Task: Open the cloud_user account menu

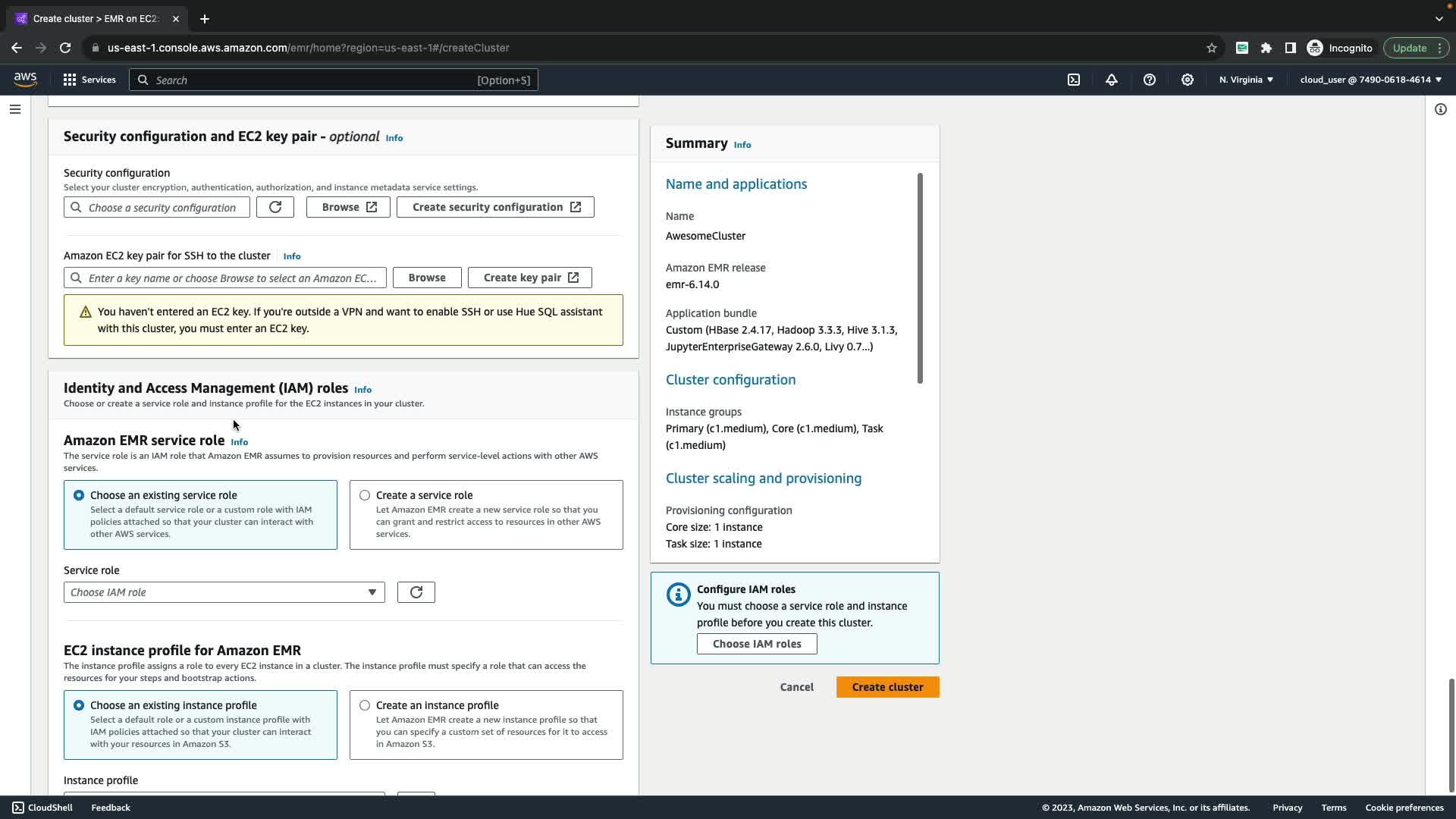Action: point(1370,80)
